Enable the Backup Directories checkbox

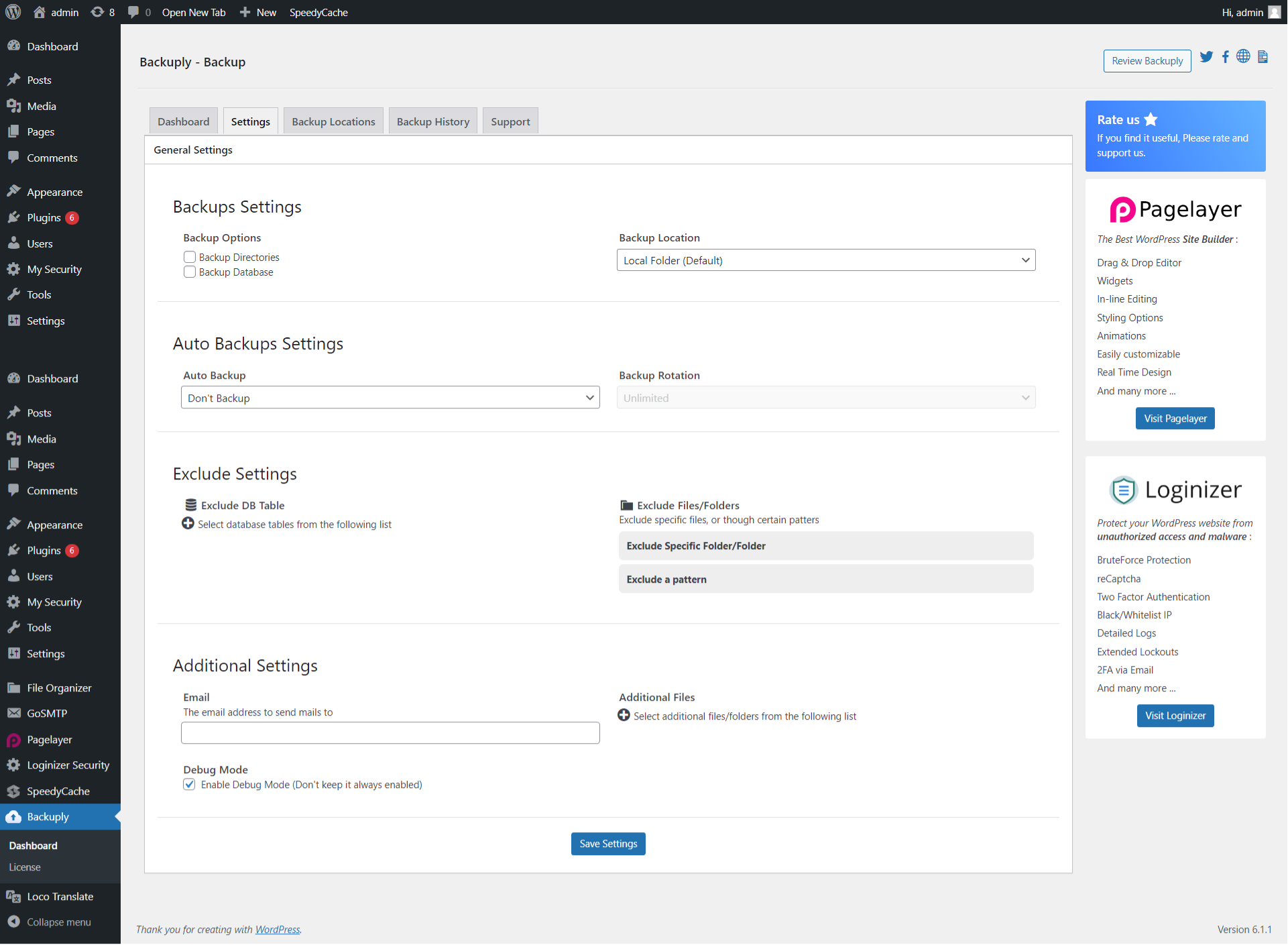pos(189,257)
